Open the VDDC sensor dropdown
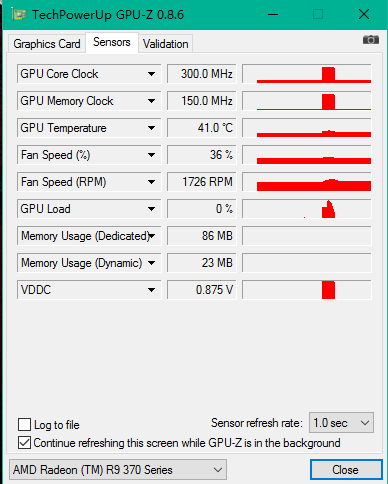The width and height of the screenshot is (388, 484). (151, 290)
